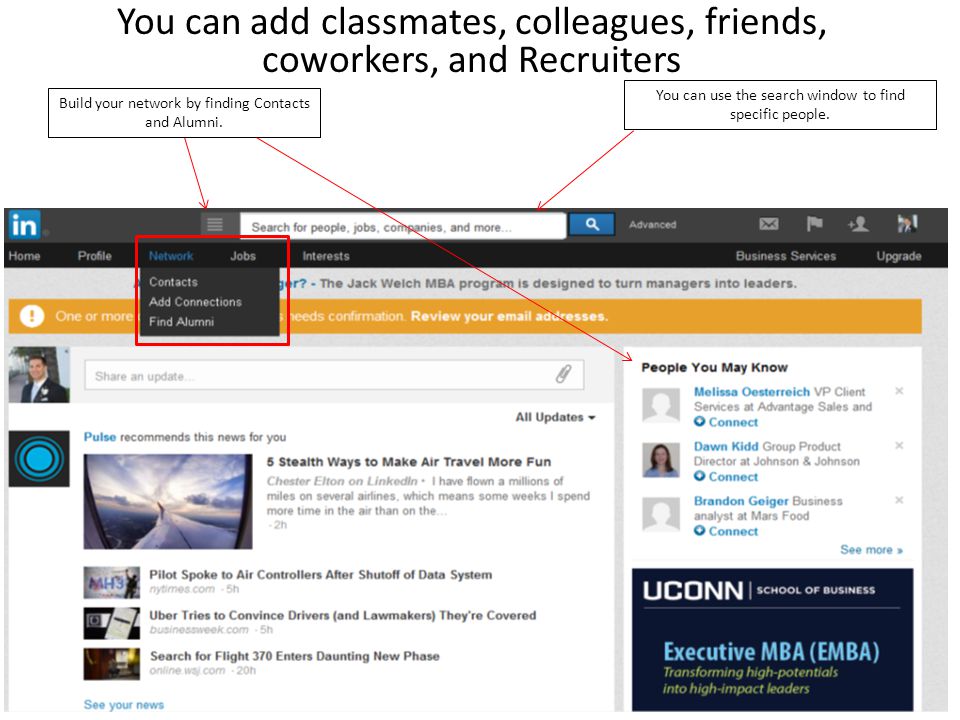960x720 pixels.
Task: Go to the Home menu
Action: (x=24, y=256)
